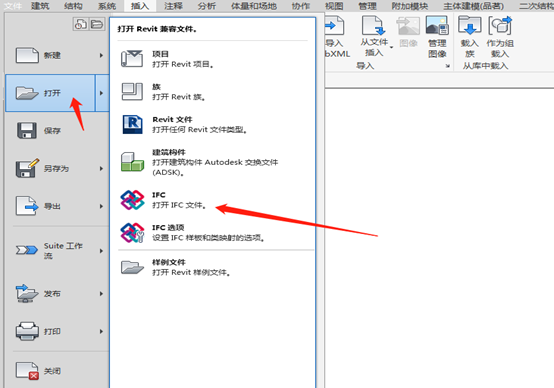Image resolution: width=554 pixels, height=388 pixels.
Task: Select the Revit file open icon
Action: click(x=132, y=124)
